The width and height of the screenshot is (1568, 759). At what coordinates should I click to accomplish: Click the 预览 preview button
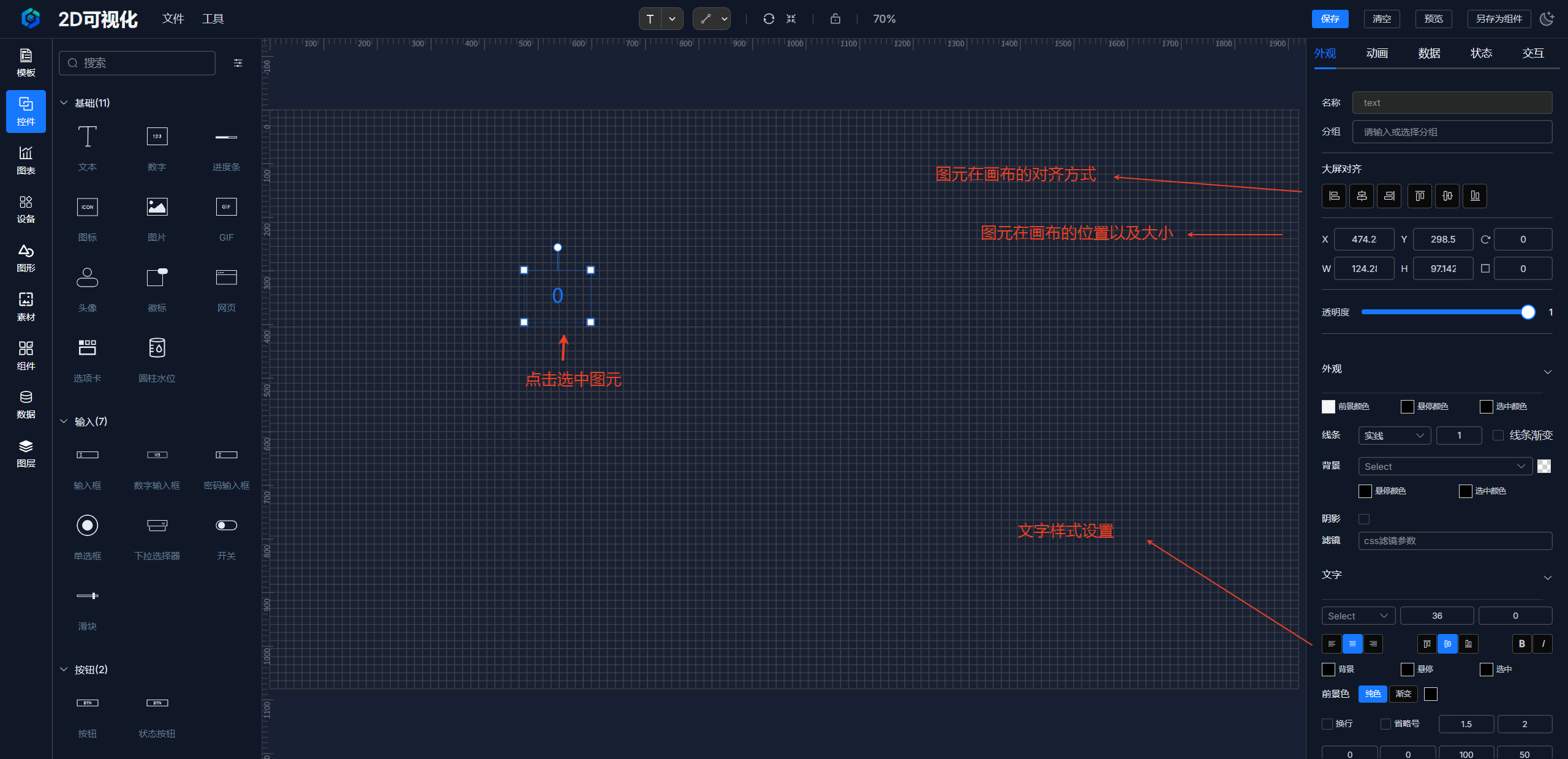pyautogui.click(x=1433, y=19)
